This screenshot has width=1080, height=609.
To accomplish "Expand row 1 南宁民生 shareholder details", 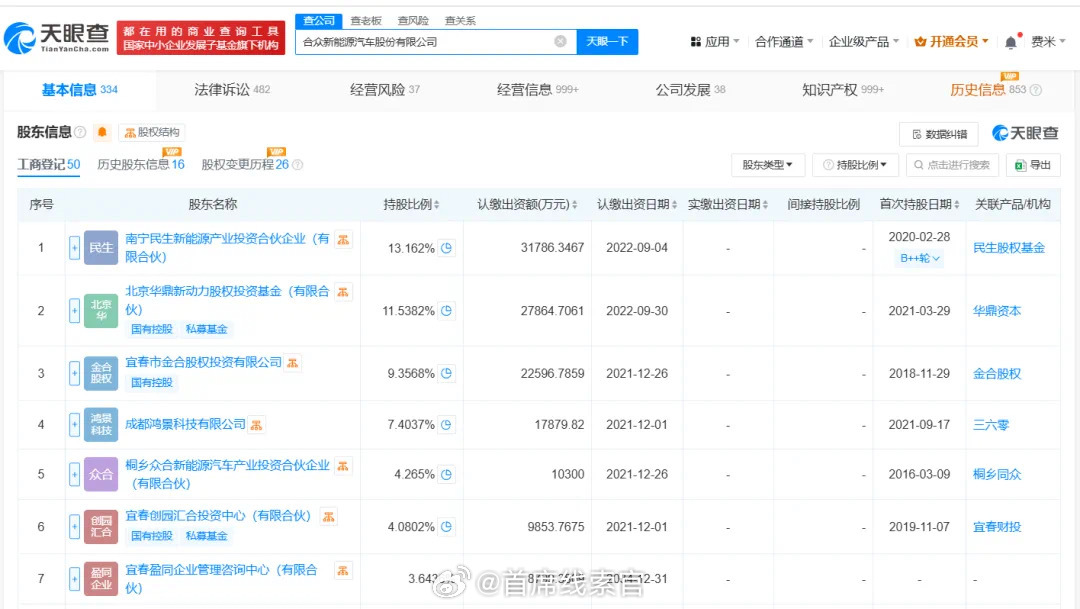I will [x=74, y=247].
